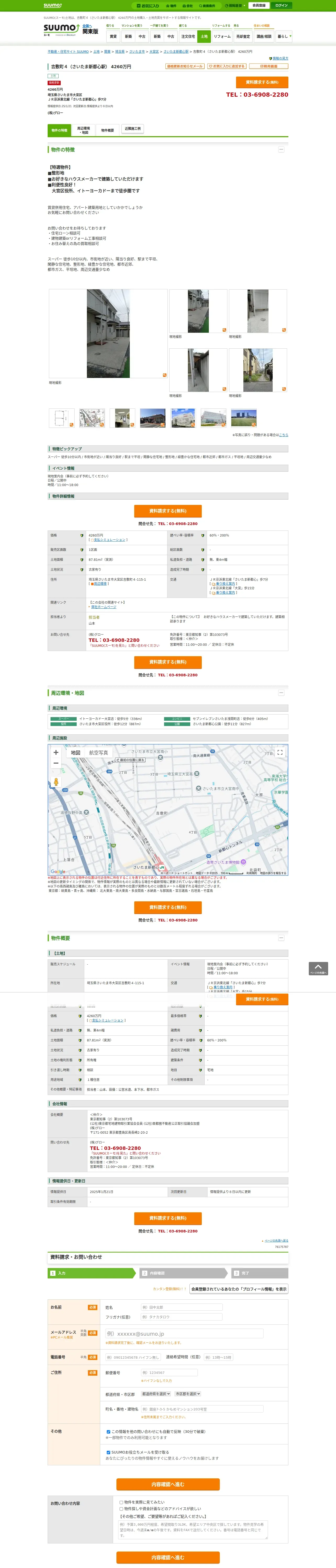
Task: Zoom in on the map
Action: 56,752
